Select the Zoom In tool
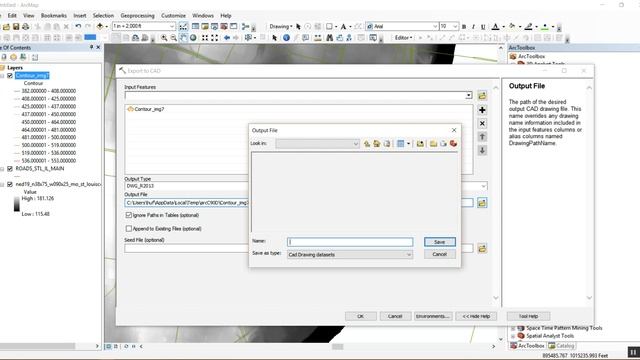 coord(164,38)
